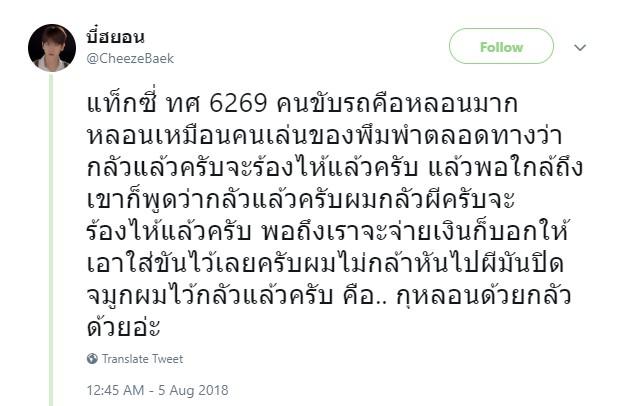Open the @CheezeBaek handle link
This screenshot has width=619, height=406.
[130, 58]
